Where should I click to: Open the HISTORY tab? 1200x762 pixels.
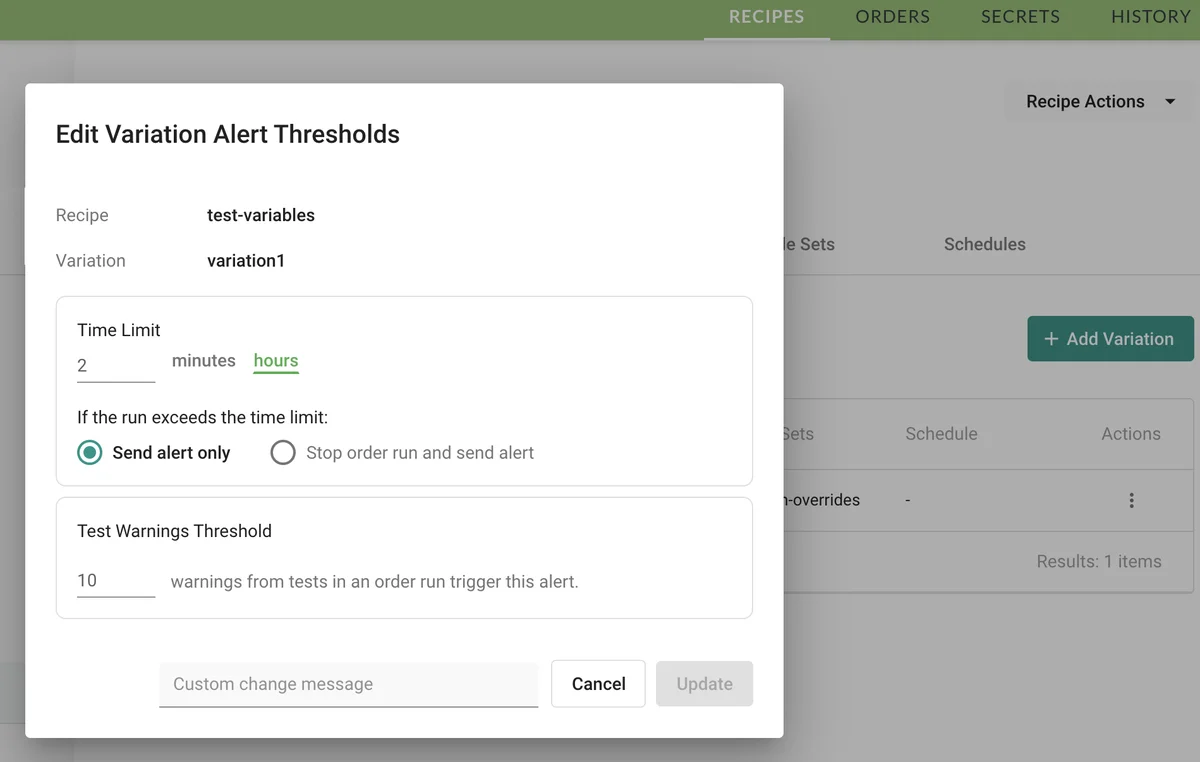[1150, 17]
